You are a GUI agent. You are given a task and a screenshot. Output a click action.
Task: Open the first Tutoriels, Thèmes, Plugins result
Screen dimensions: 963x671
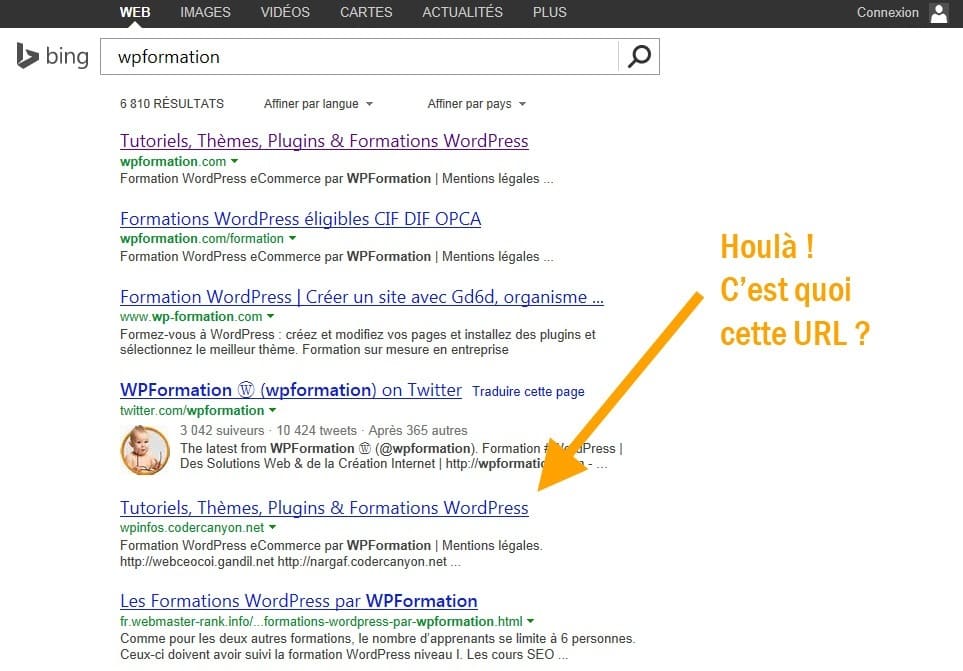pos(323,141)
